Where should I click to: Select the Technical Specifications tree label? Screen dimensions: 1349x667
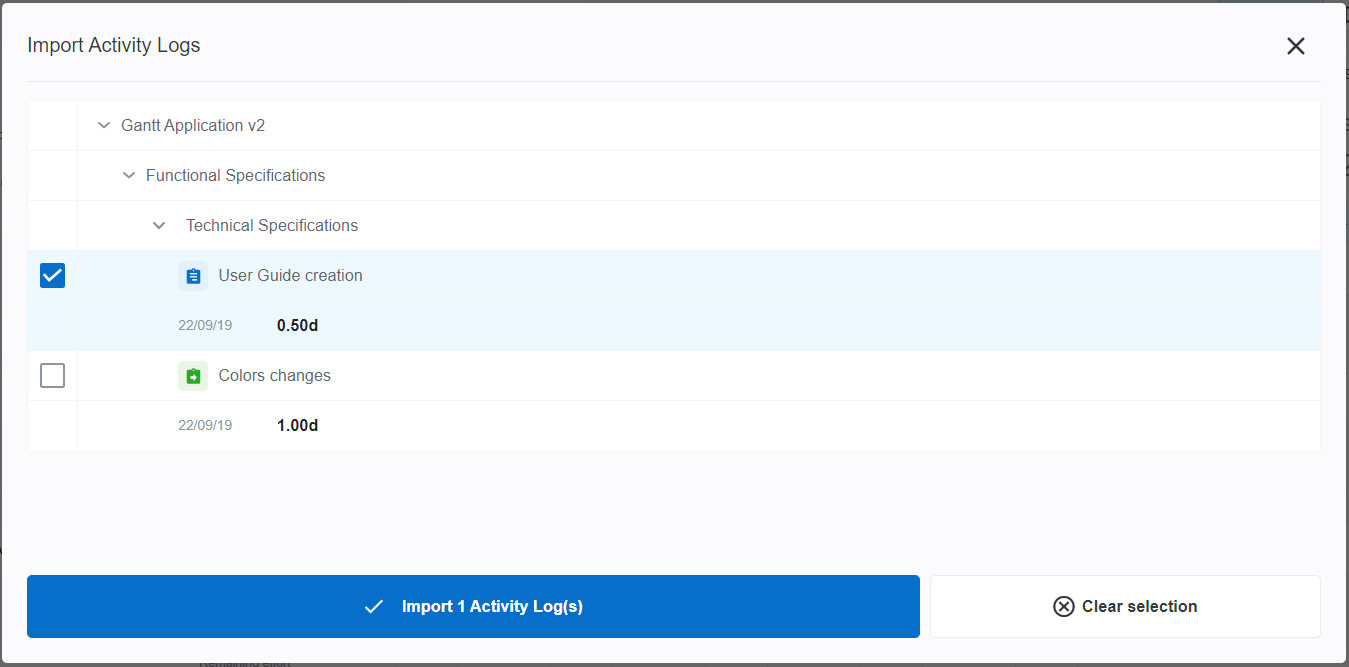[272, 226]
